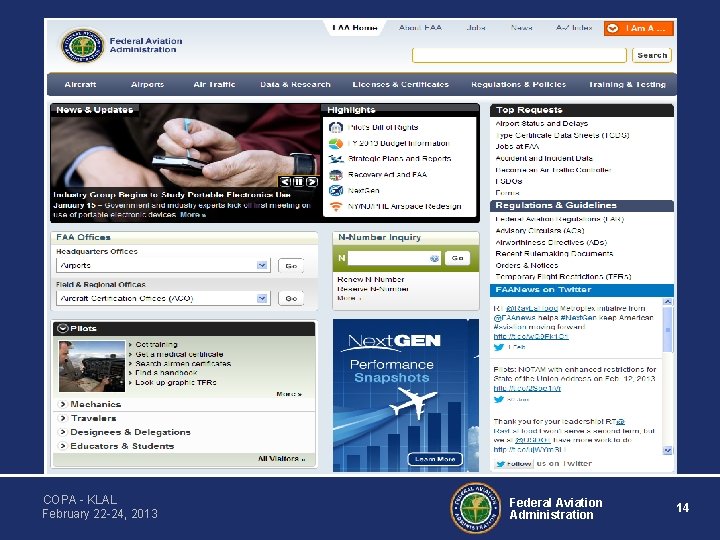Open Renew N-Number link
Viewport: 720px width, 540px height.
(x=371, y=279)
